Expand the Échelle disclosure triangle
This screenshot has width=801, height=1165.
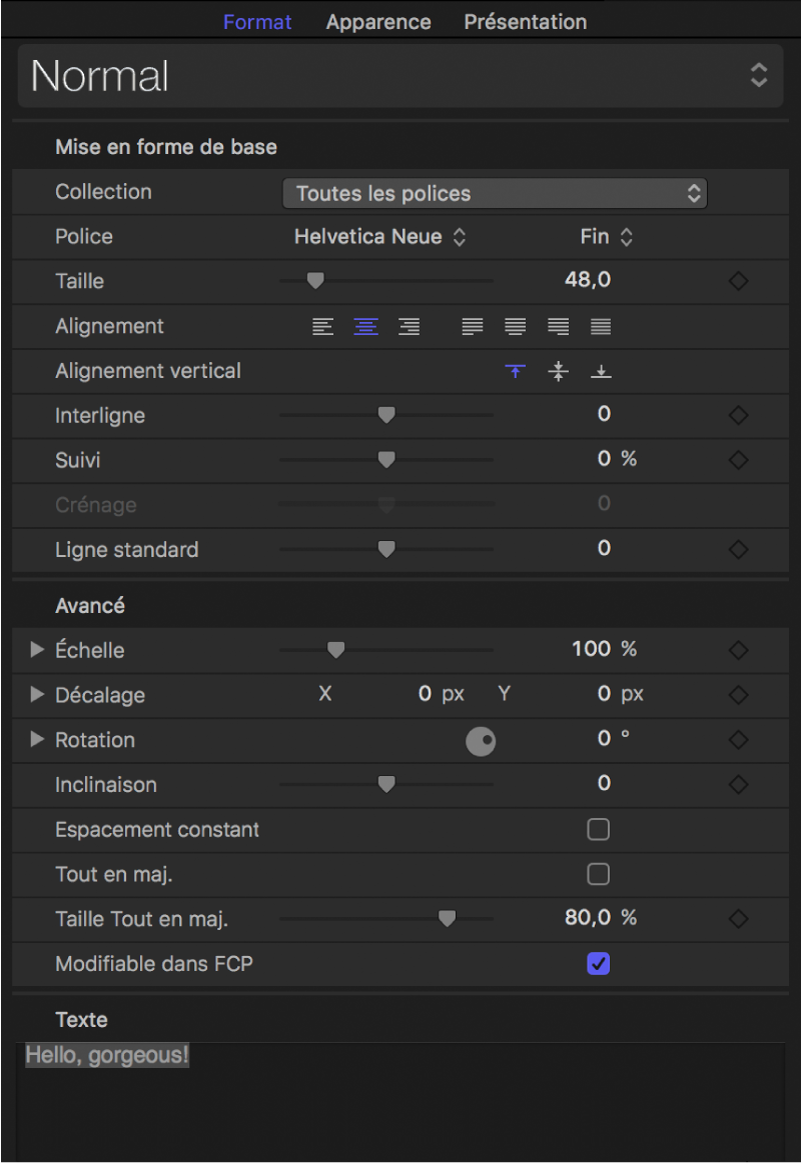point(38,650)
